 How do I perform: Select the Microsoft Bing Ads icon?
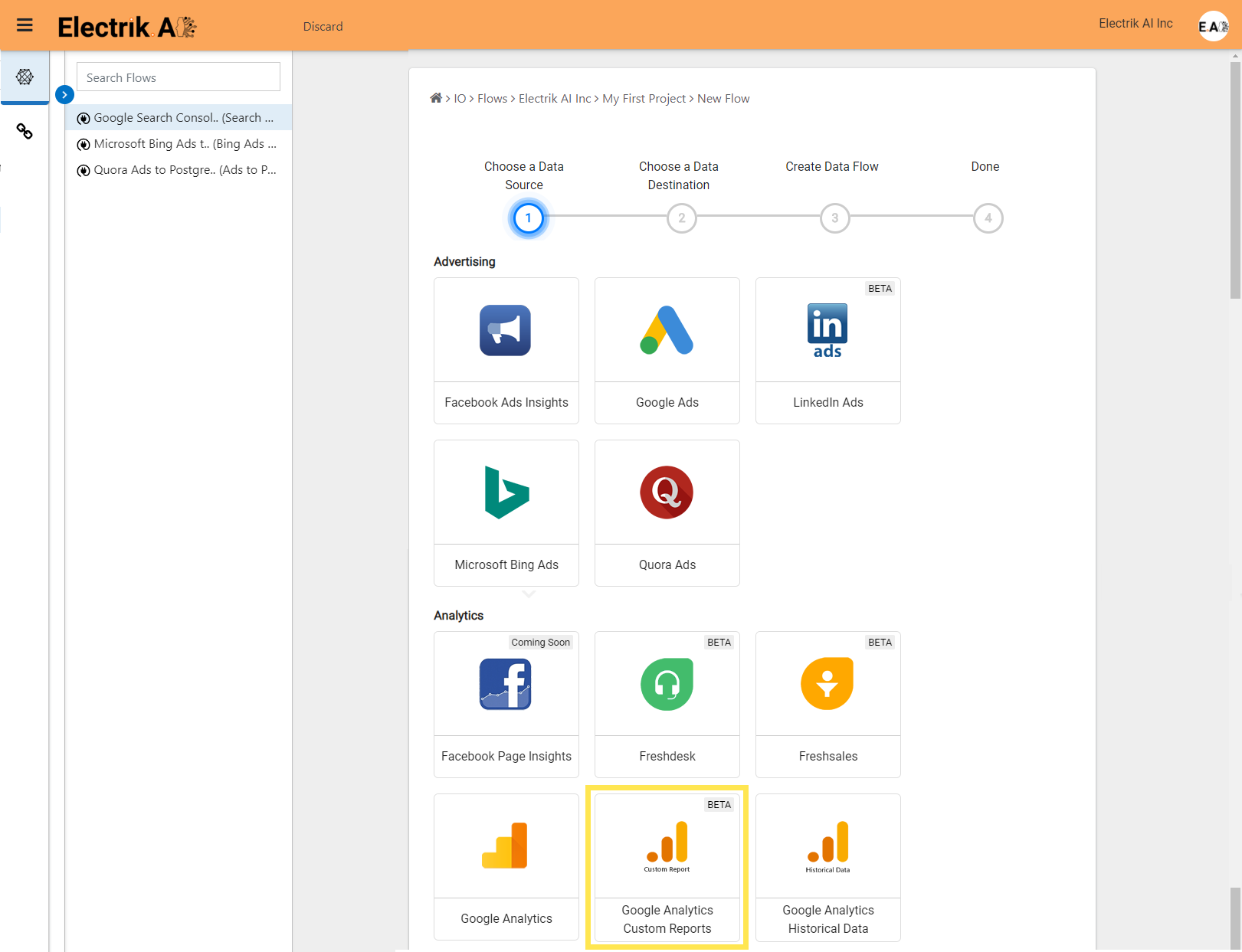click(x=506, y=492)
